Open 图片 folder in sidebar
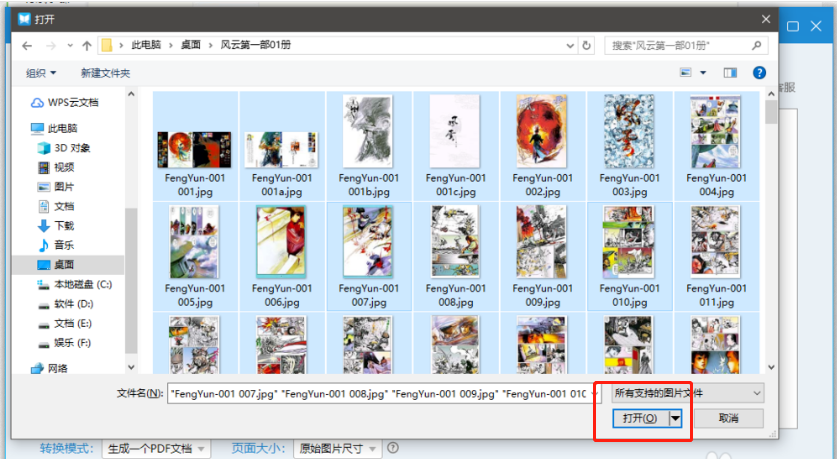 click(x=57, y=187)
